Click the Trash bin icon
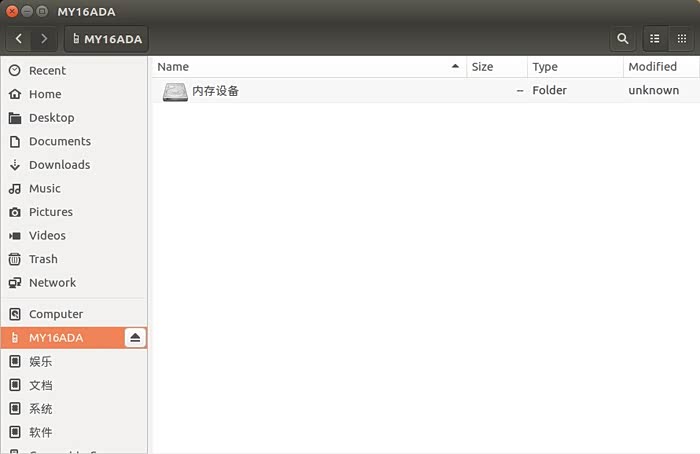Screen dimensions: 700x454 click(x=15, y=259)
